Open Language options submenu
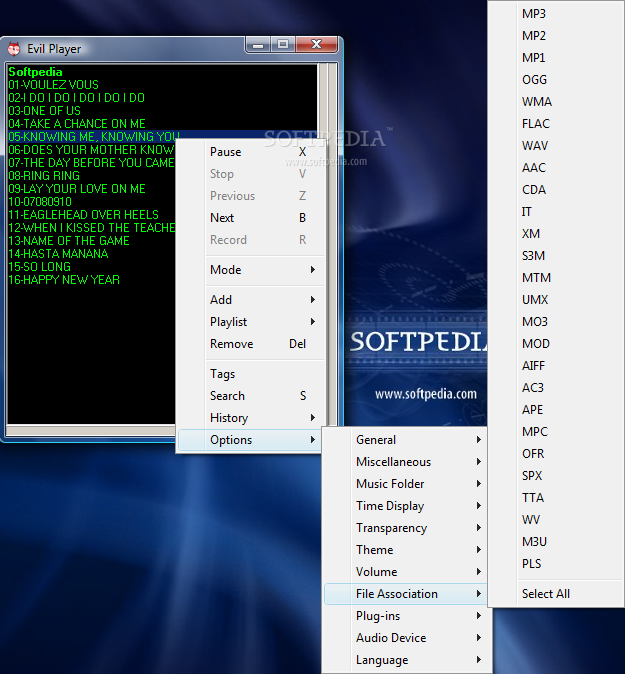This screenshot has height=674, width=625. click(x=406, y=660)
